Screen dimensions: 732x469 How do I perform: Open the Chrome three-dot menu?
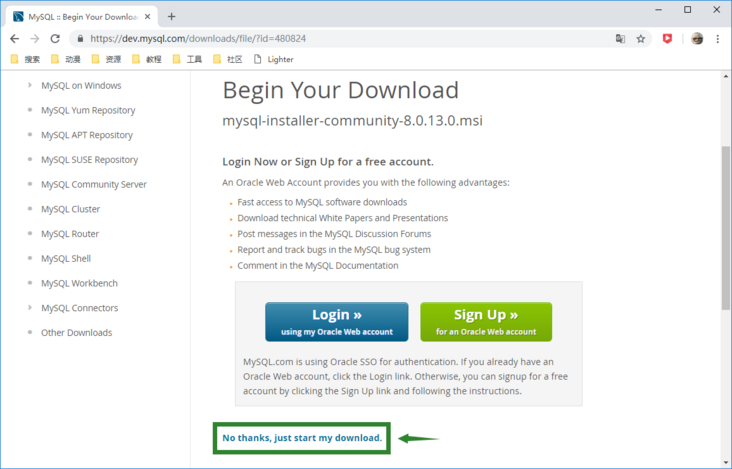pos(718,39)
